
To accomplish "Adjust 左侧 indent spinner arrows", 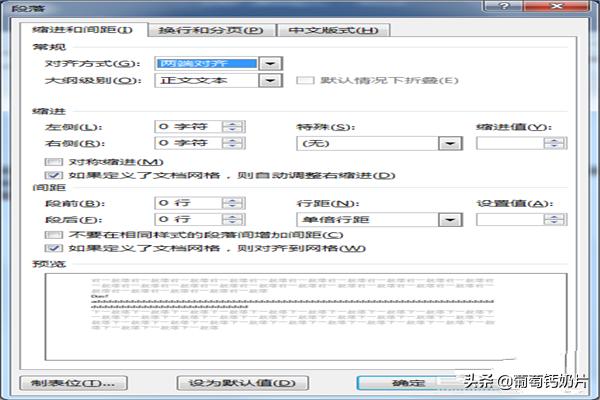I will (233, 127).
